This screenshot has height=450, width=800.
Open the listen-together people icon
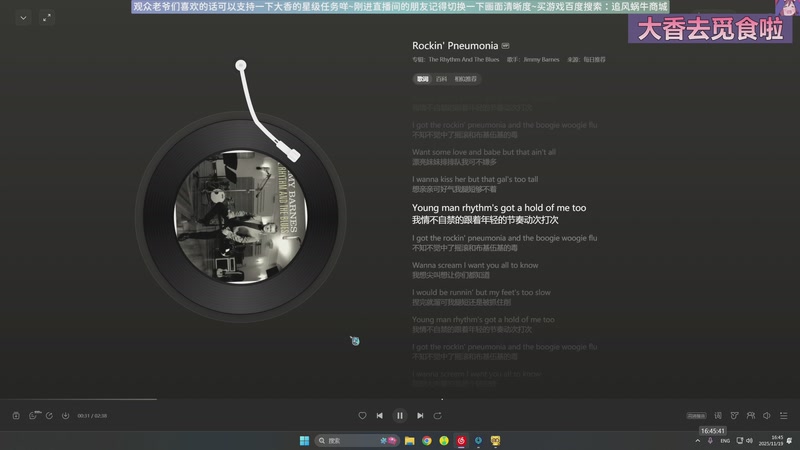coord(751,416)
